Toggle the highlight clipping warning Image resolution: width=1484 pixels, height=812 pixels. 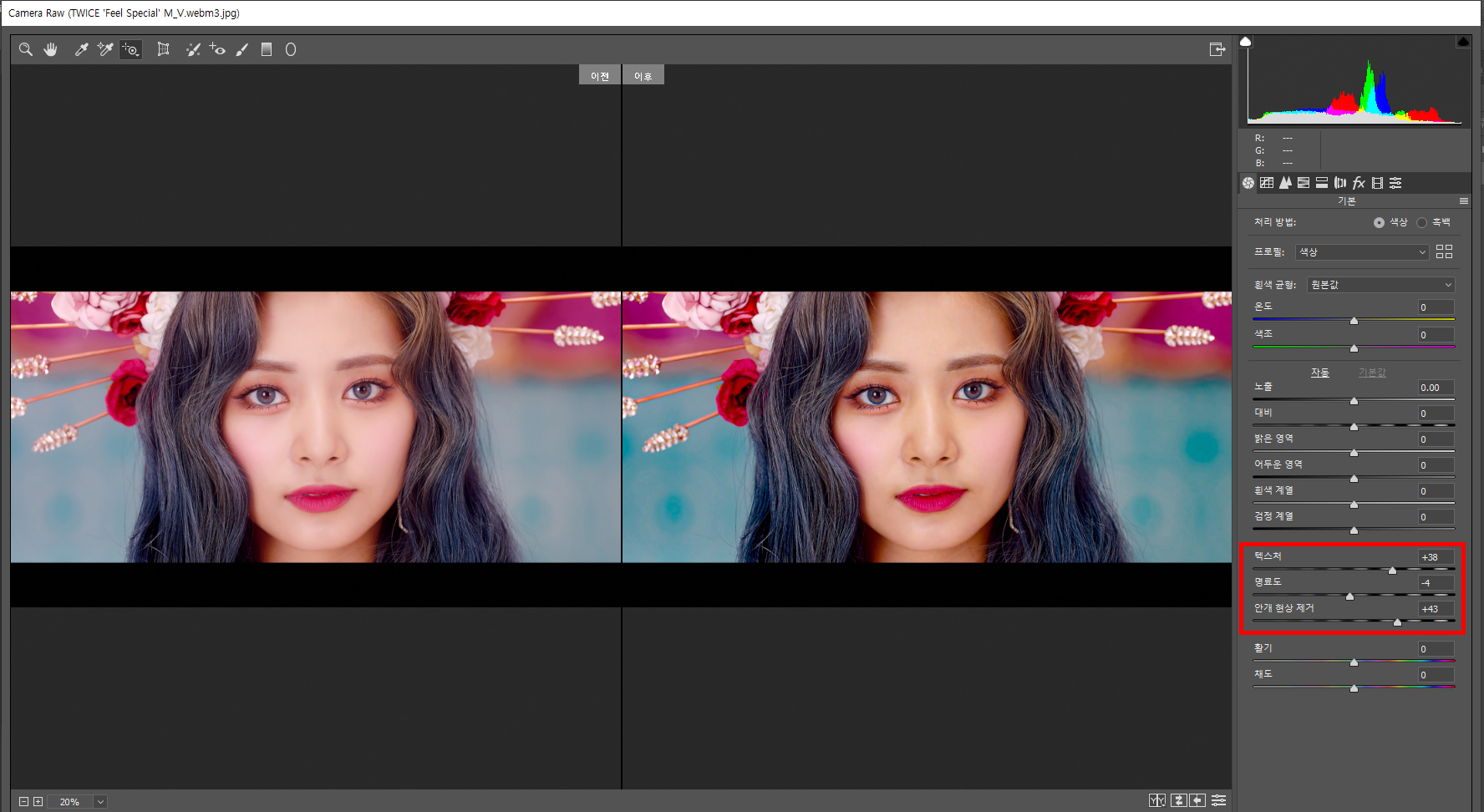[x=1463, y=41]
